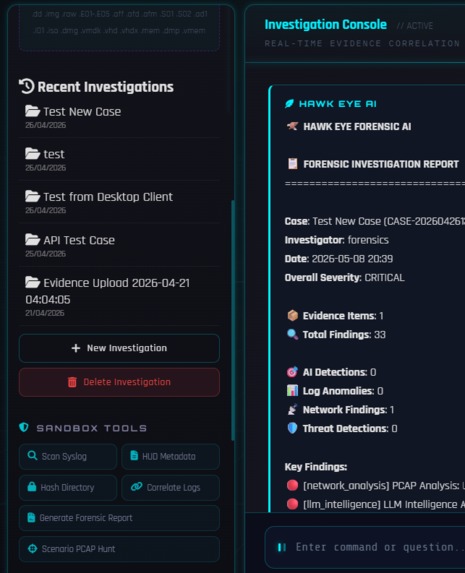Click the 21/04/2026 date under Evidence Upload

pos(45,313)
